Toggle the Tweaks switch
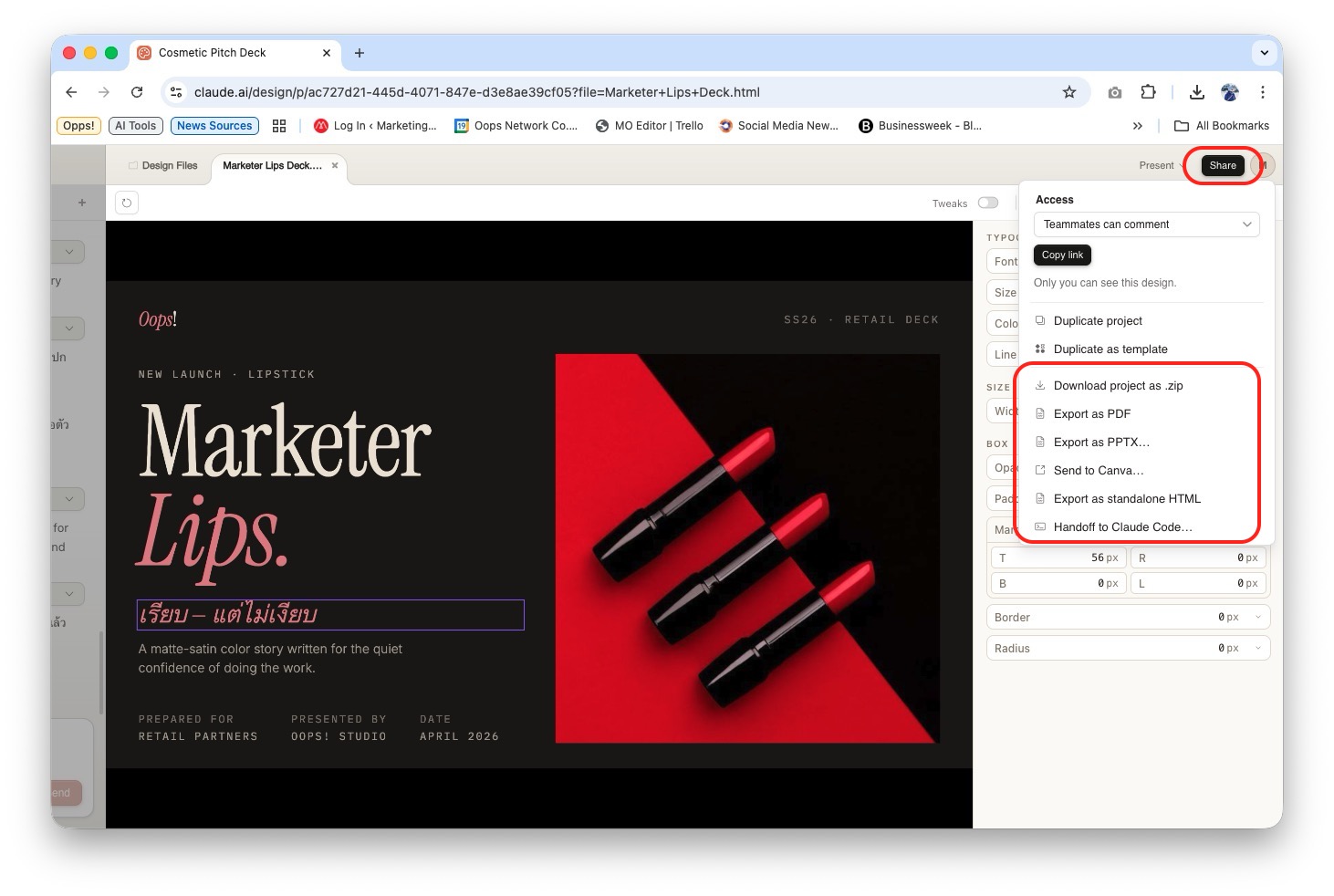The width and height of the screenshot is (1334, 896). click(987, 203)
